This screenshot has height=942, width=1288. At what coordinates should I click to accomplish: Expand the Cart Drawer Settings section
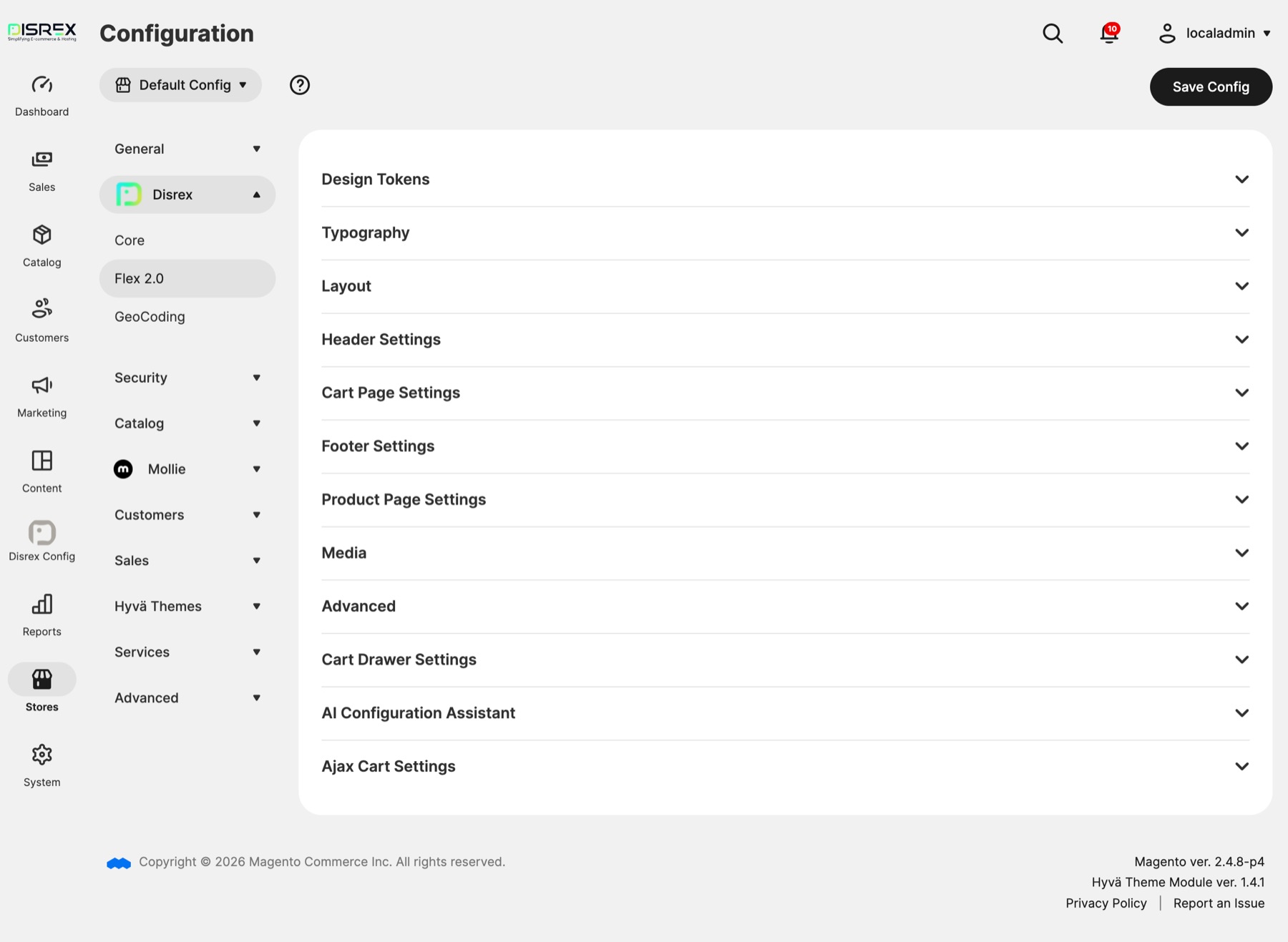tap(785, 659)
